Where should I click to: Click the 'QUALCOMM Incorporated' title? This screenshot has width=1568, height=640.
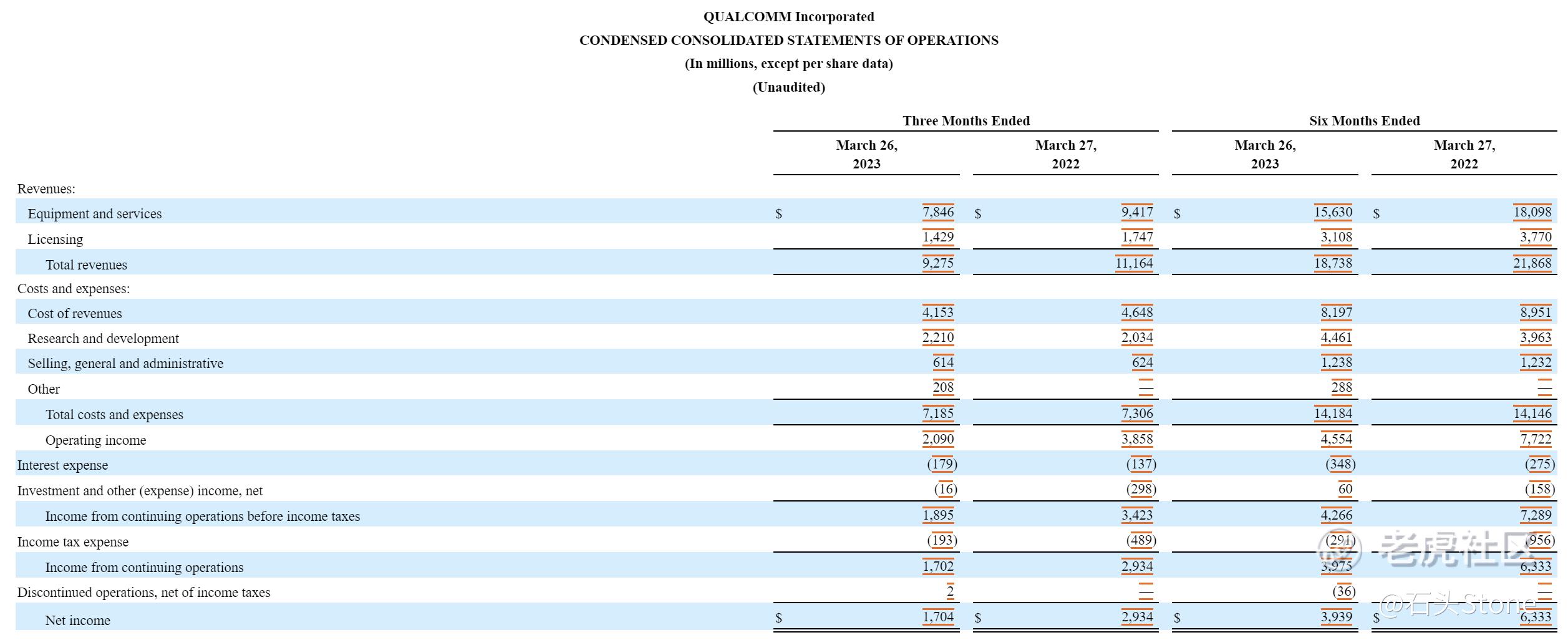(x=788, y=17)
